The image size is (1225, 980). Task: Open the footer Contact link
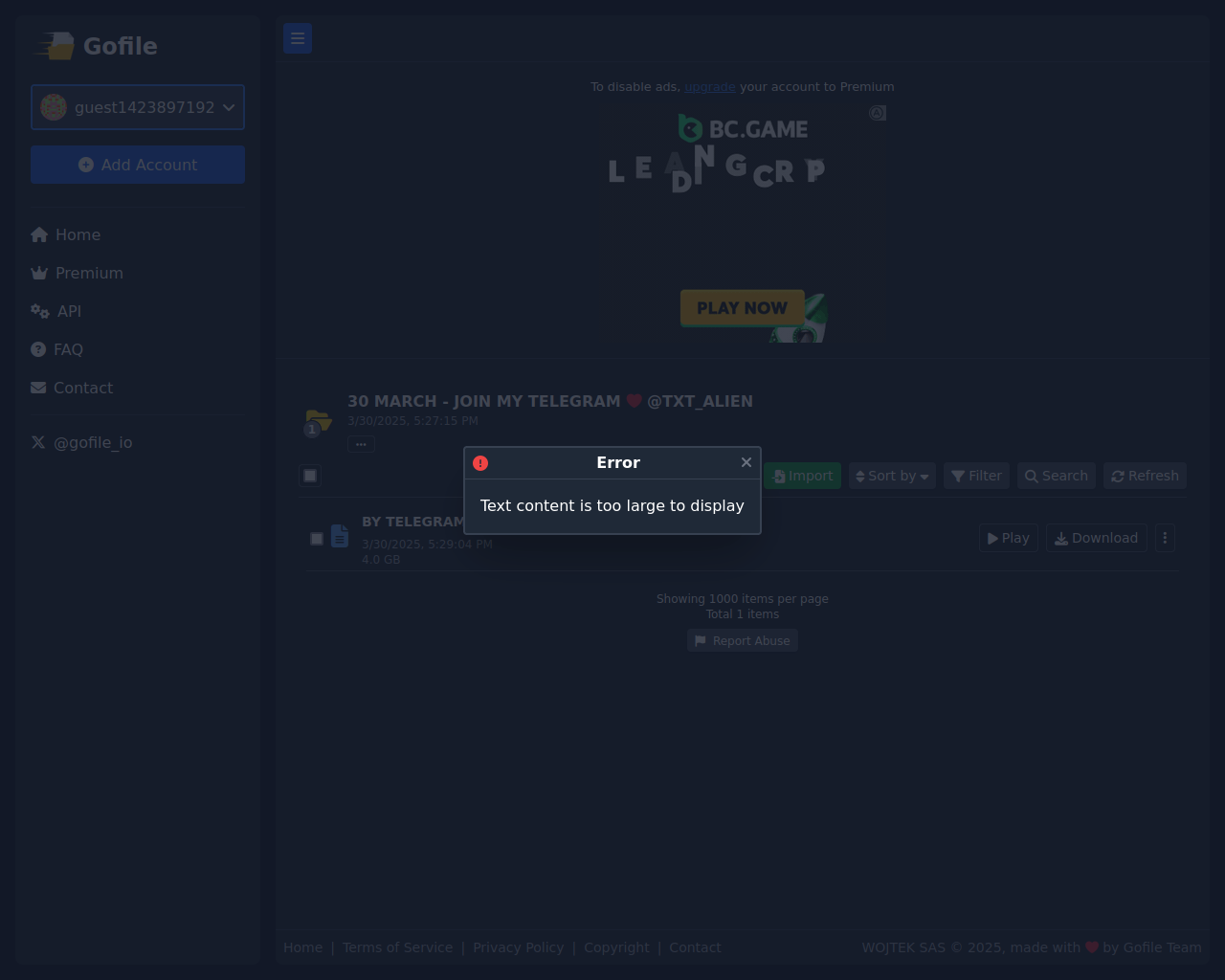coord(695,947)
